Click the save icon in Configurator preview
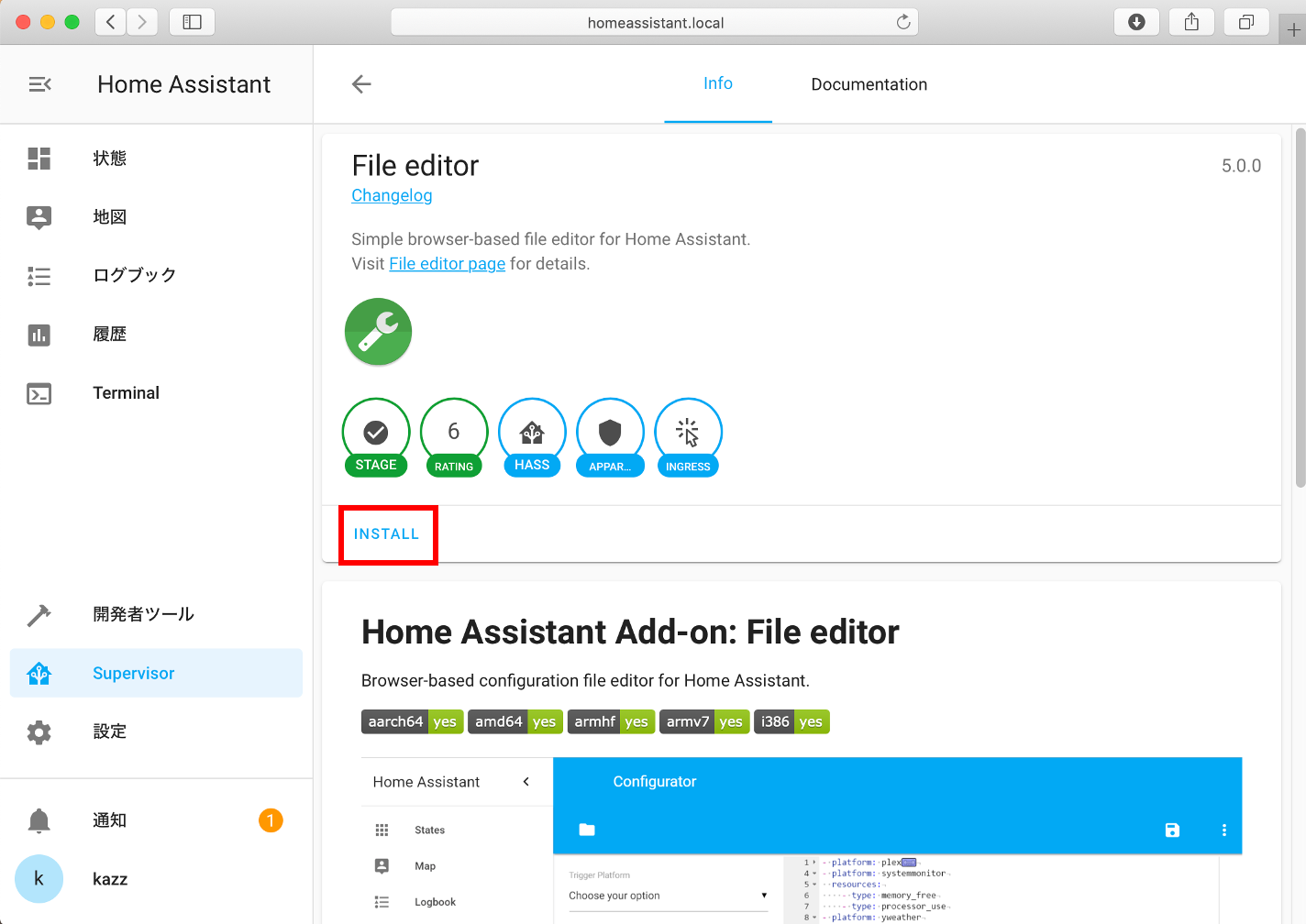1306x924 pixels. (1172, 830)
